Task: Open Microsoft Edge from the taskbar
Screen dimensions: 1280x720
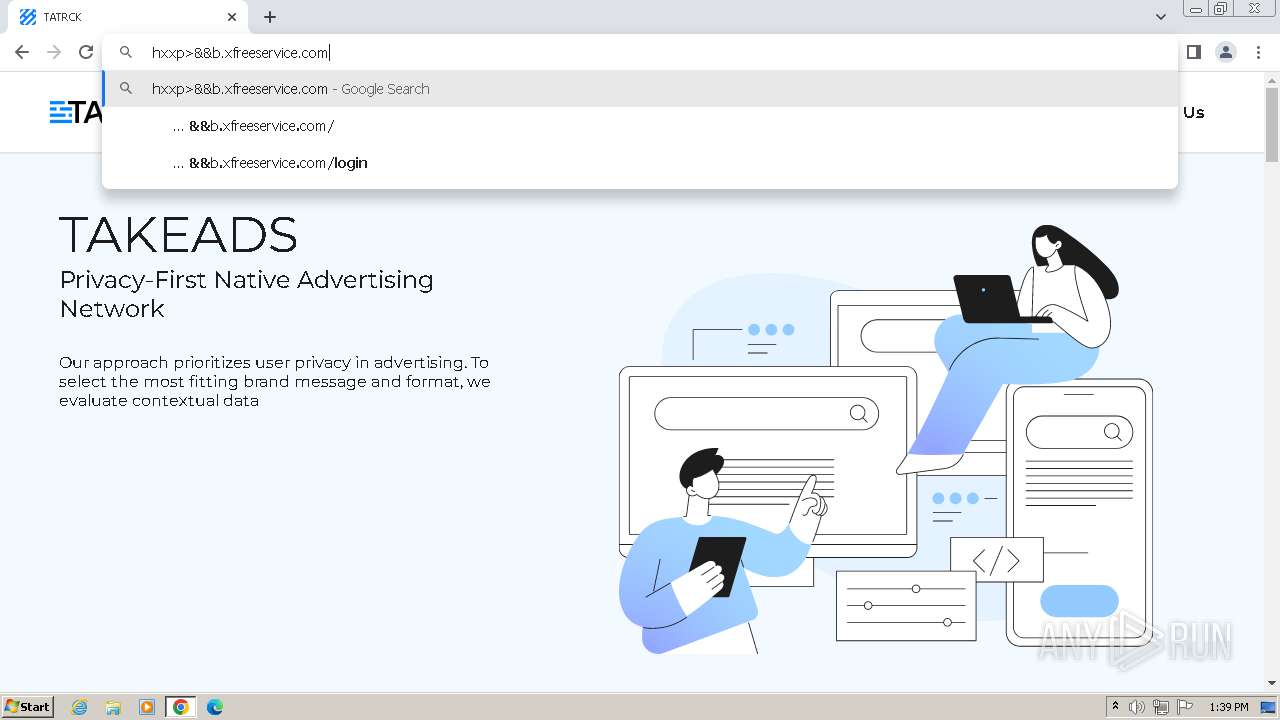Action: click(215, 707)
